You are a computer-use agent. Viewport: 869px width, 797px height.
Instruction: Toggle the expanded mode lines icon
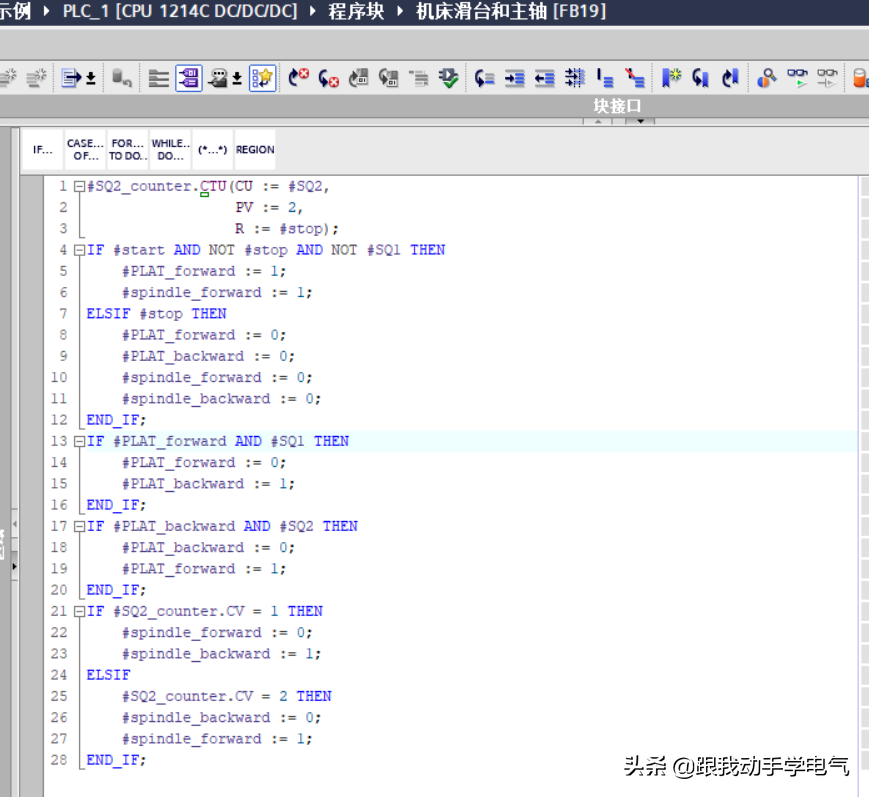pyautogui.click(x=159, y=78)
